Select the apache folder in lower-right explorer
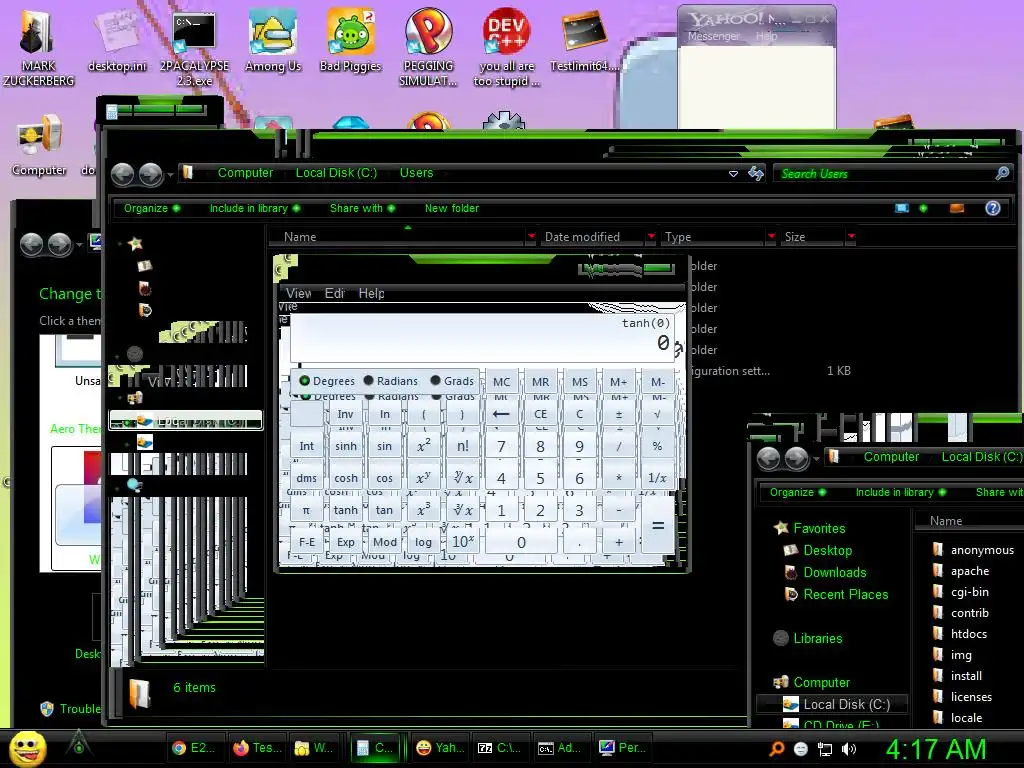The height and width of the screenshot is (768, 1024). (969, 571)
